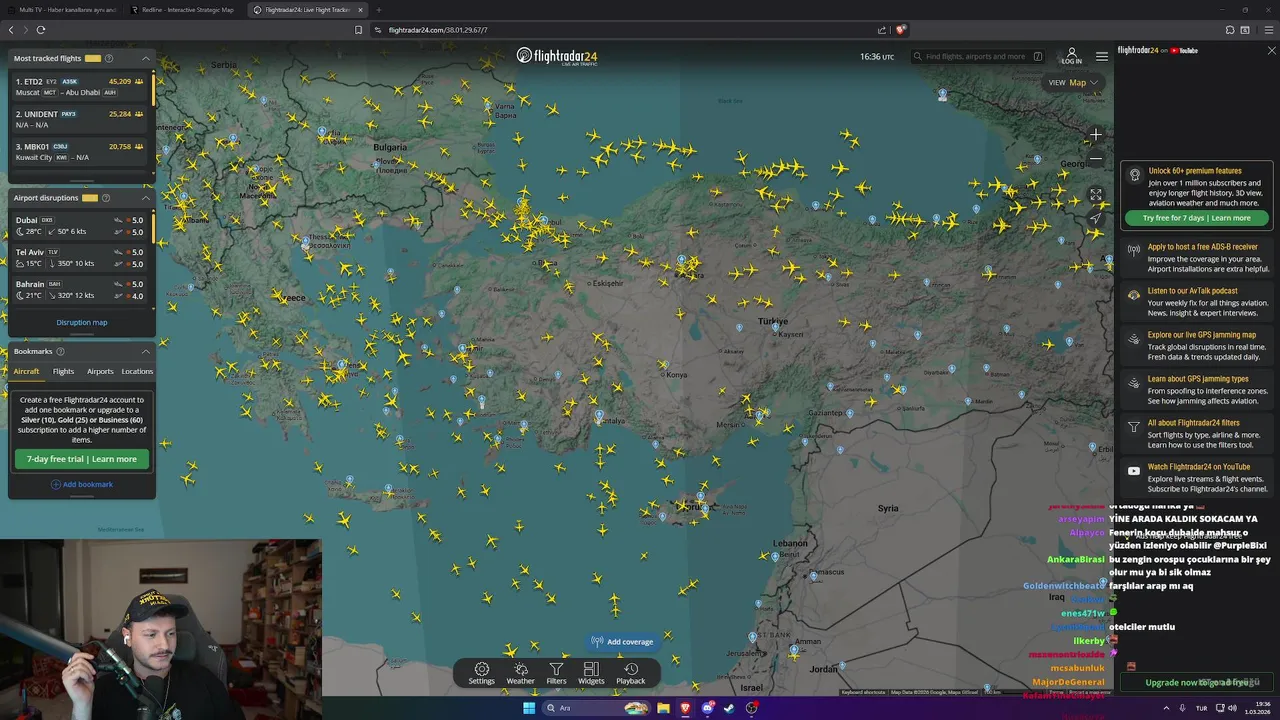Select ETD2 Muscat to Abu Dhabi flight
The height and width of the screenshot is (720, 1280).
(80, 87)
